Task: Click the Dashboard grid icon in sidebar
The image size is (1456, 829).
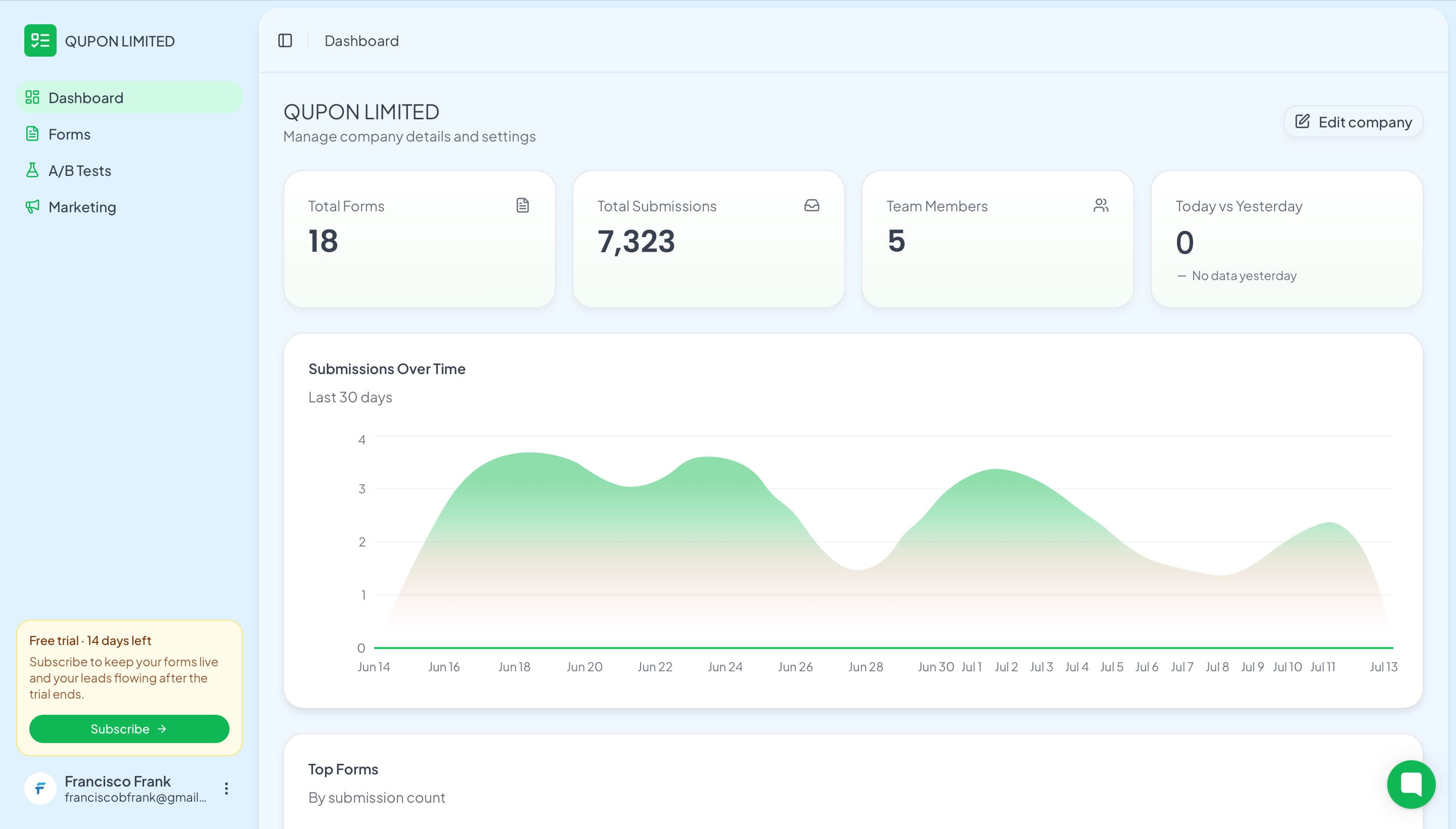Action: [32, 98]
